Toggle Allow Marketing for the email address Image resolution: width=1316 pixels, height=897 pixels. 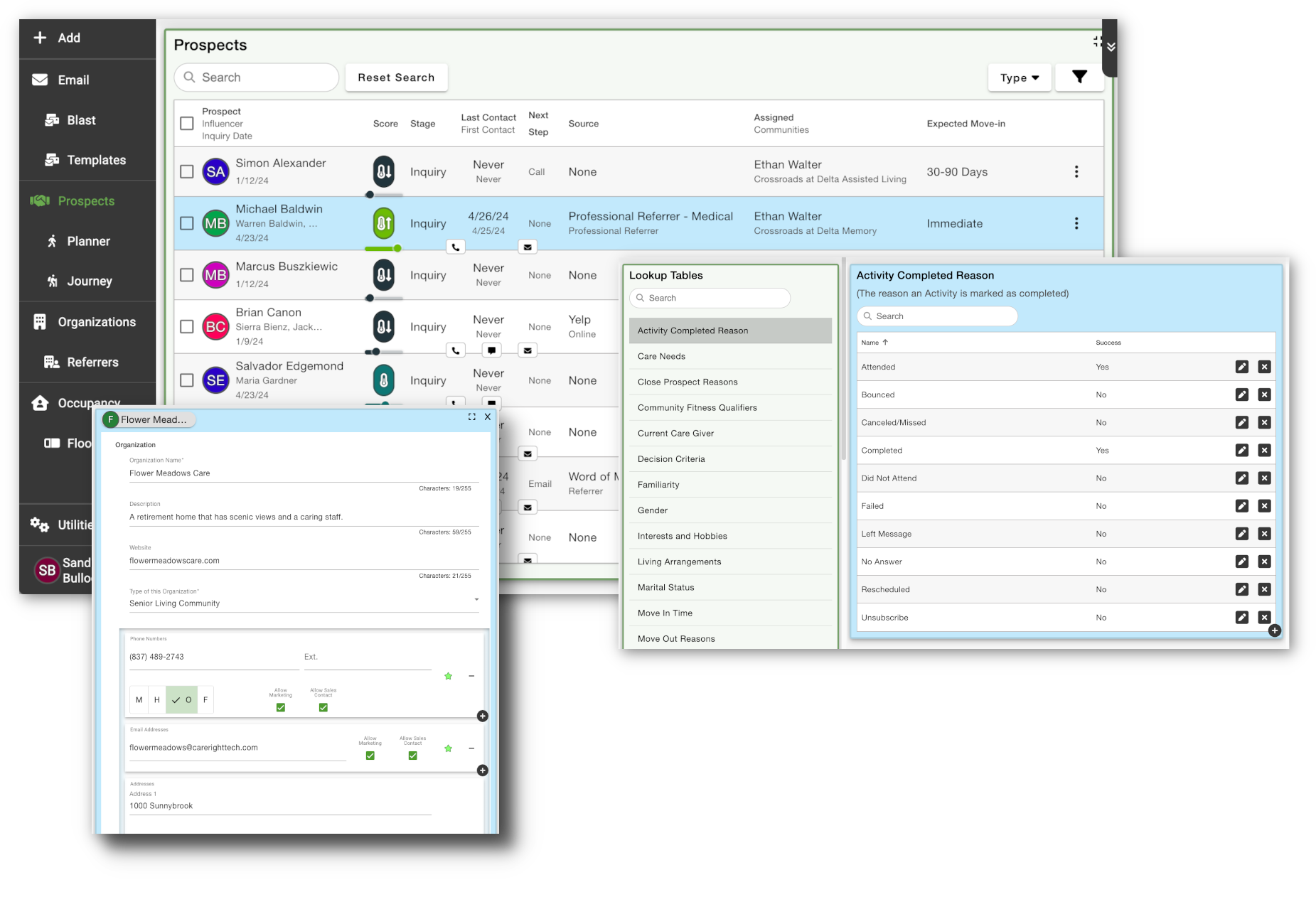[x=370, y=756]
